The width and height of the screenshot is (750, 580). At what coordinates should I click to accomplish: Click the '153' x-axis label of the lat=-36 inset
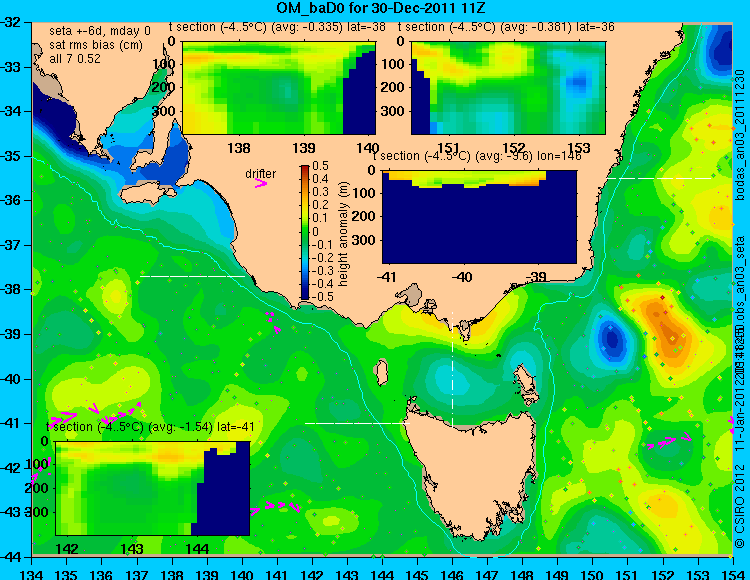pyautogui.click(x=579, y=147)
